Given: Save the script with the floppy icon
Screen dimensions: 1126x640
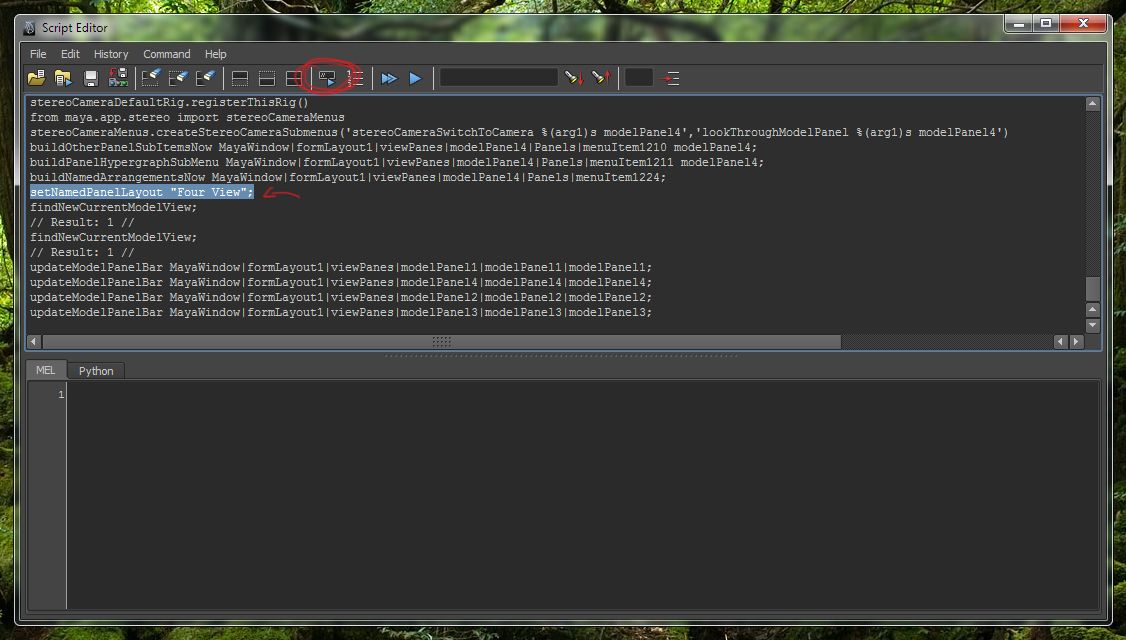Looking at the screenshot, I should (x=90, y=78).
